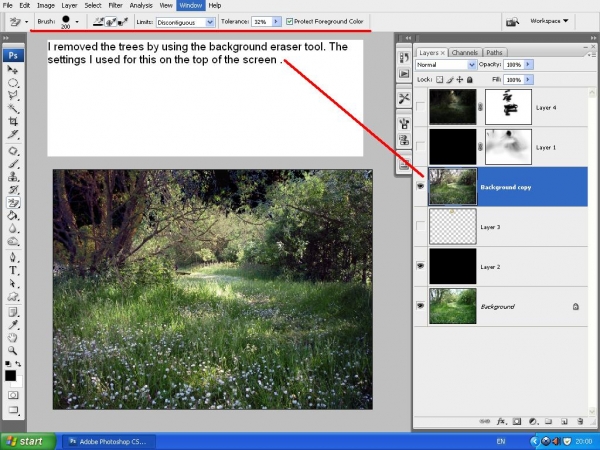
Task: Select the Hand tool
Action: click(13, 338)
